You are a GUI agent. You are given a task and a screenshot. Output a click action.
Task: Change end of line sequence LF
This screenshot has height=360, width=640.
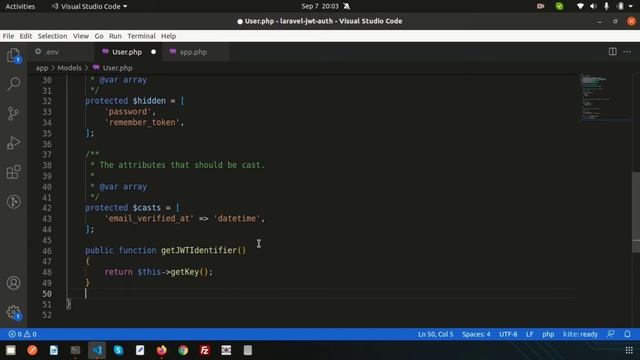click(x=529, y=334)
